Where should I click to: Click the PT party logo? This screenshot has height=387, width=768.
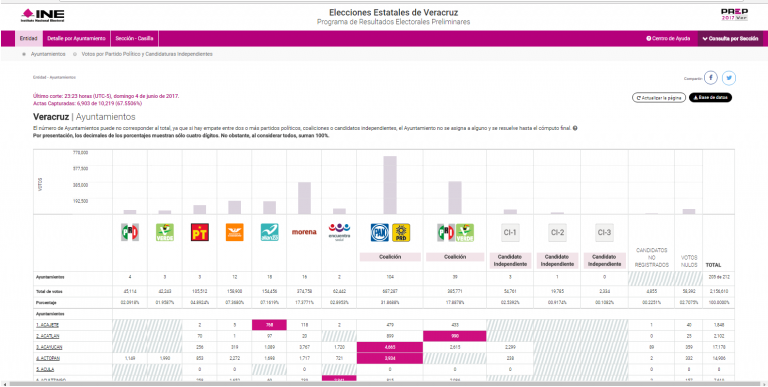click(x=200, y=232)
